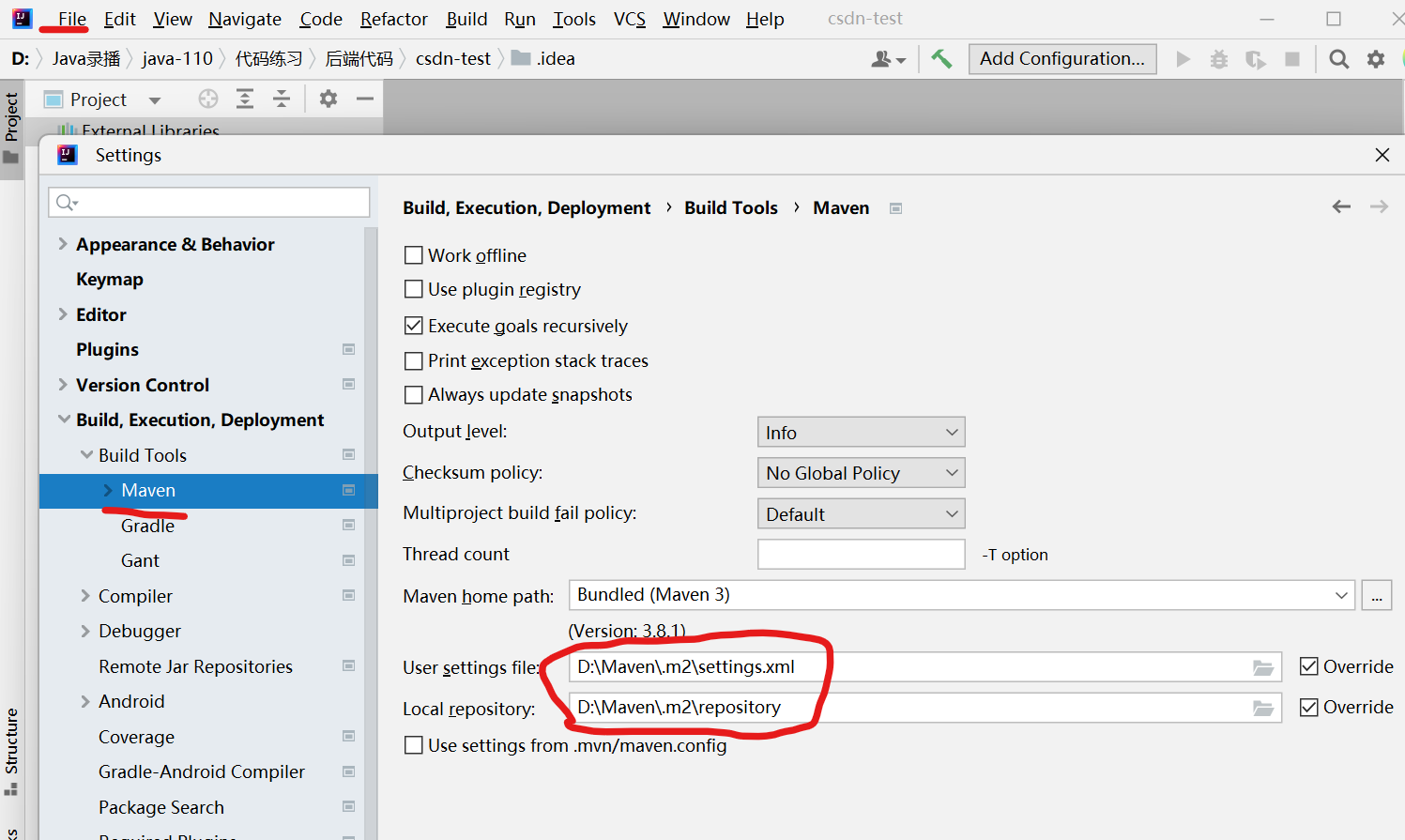Open IDE settings gear in toolbar
Image resolution: width=1405 pixels, height=840 pixels.
coord(1376,59)
